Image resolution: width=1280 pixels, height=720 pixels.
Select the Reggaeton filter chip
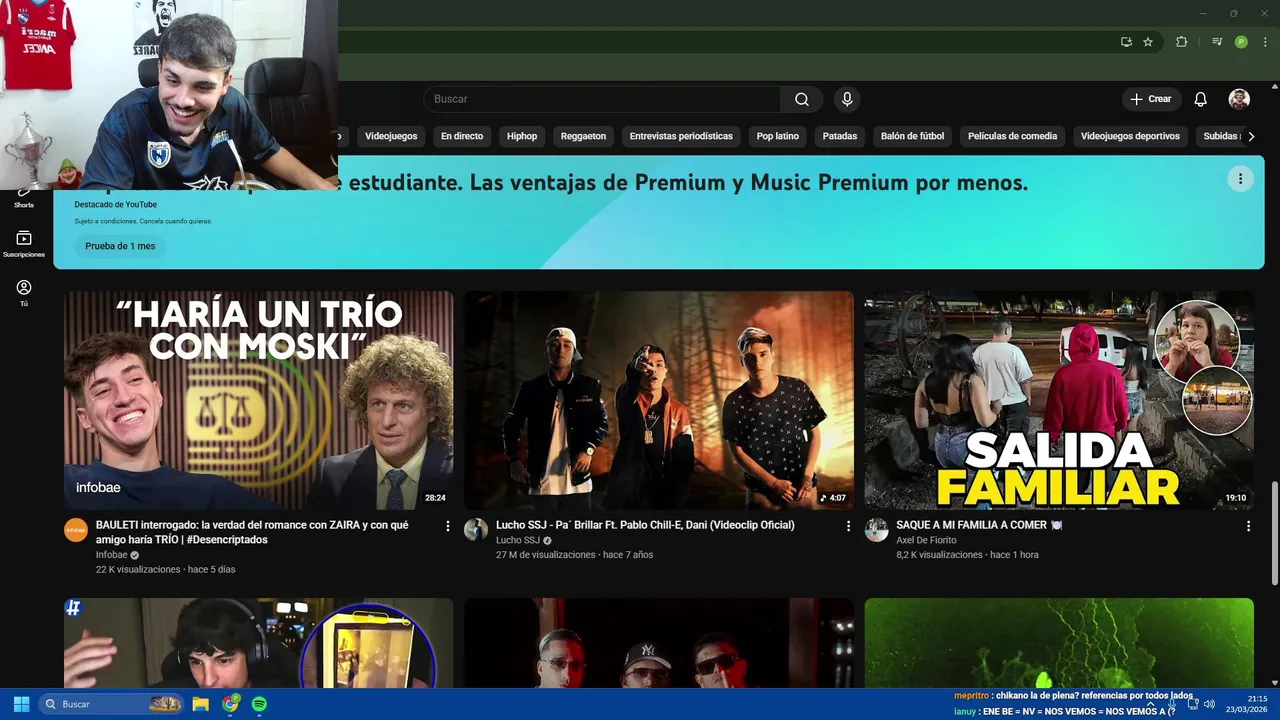tap(583, 136)
